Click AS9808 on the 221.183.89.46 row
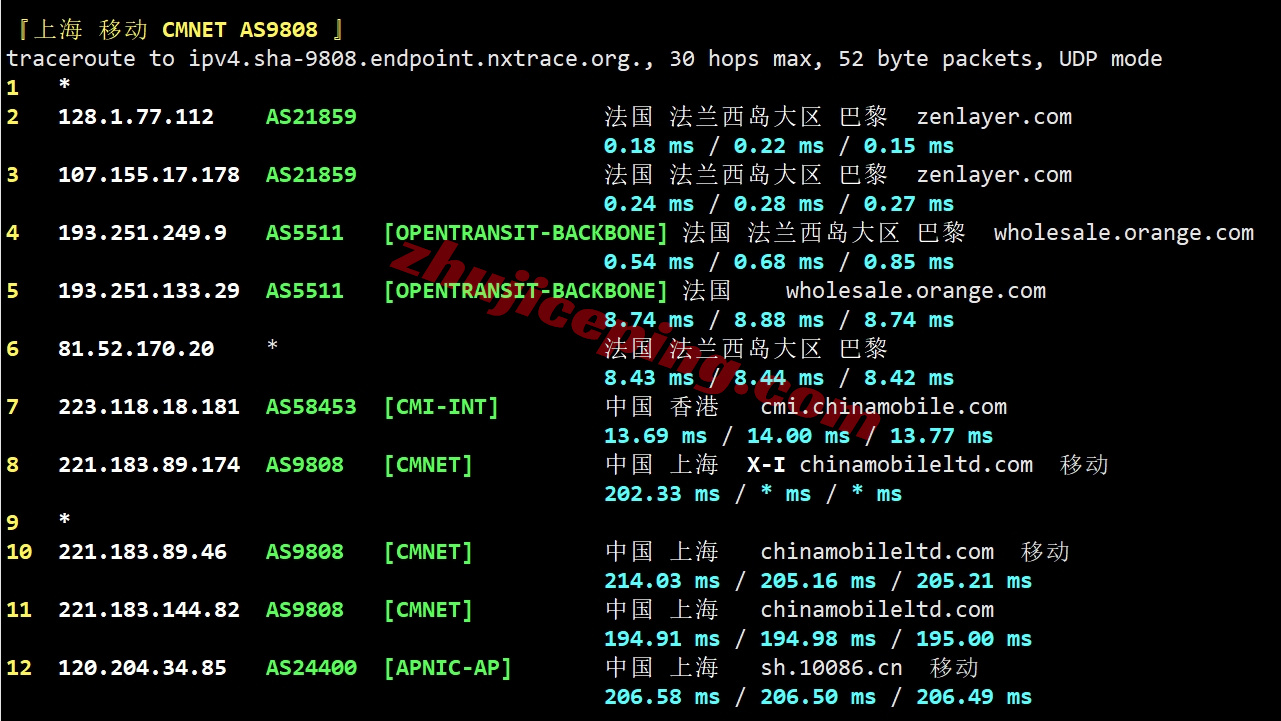The height and width of the screenshot is (721, 1281). point(305,552)
